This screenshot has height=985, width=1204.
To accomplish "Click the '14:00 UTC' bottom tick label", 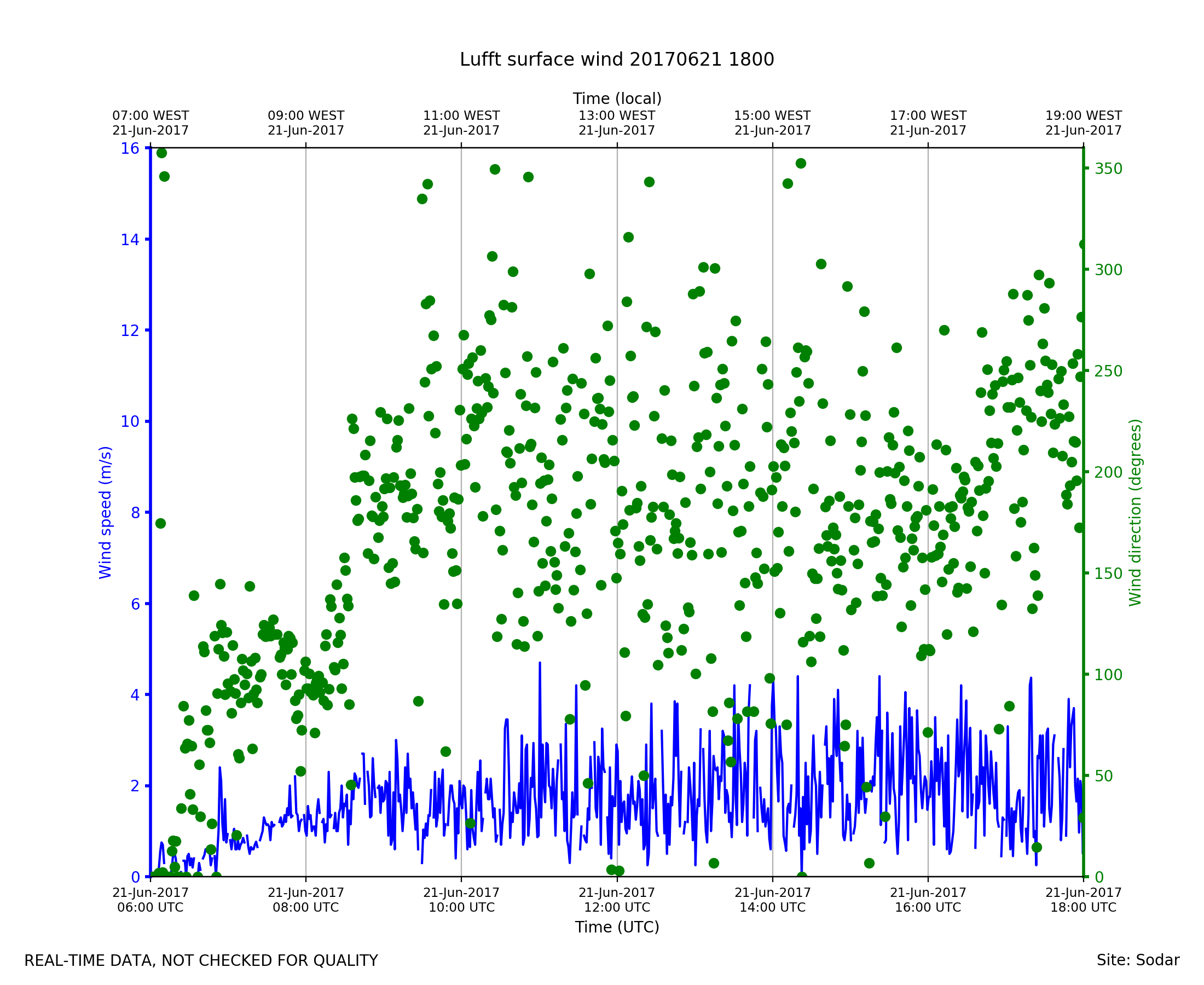I will pos(772,907).
